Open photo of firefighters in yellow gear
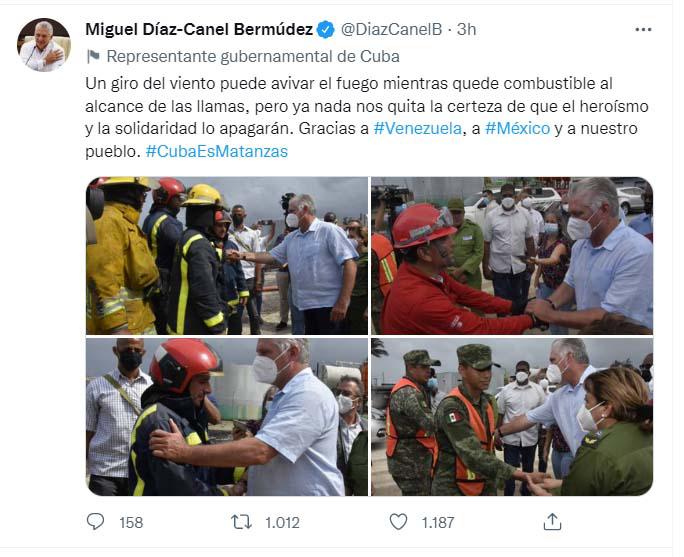The width and height of the screenshot is (684, 557). pyautogui.click(x=227, y=256)
